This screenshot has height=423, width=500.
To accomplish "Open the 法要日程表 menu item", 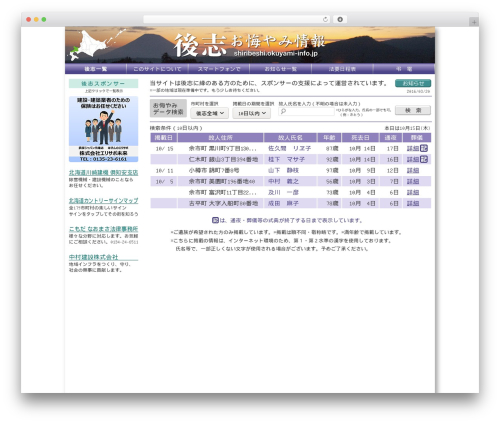I will point(342,69).
